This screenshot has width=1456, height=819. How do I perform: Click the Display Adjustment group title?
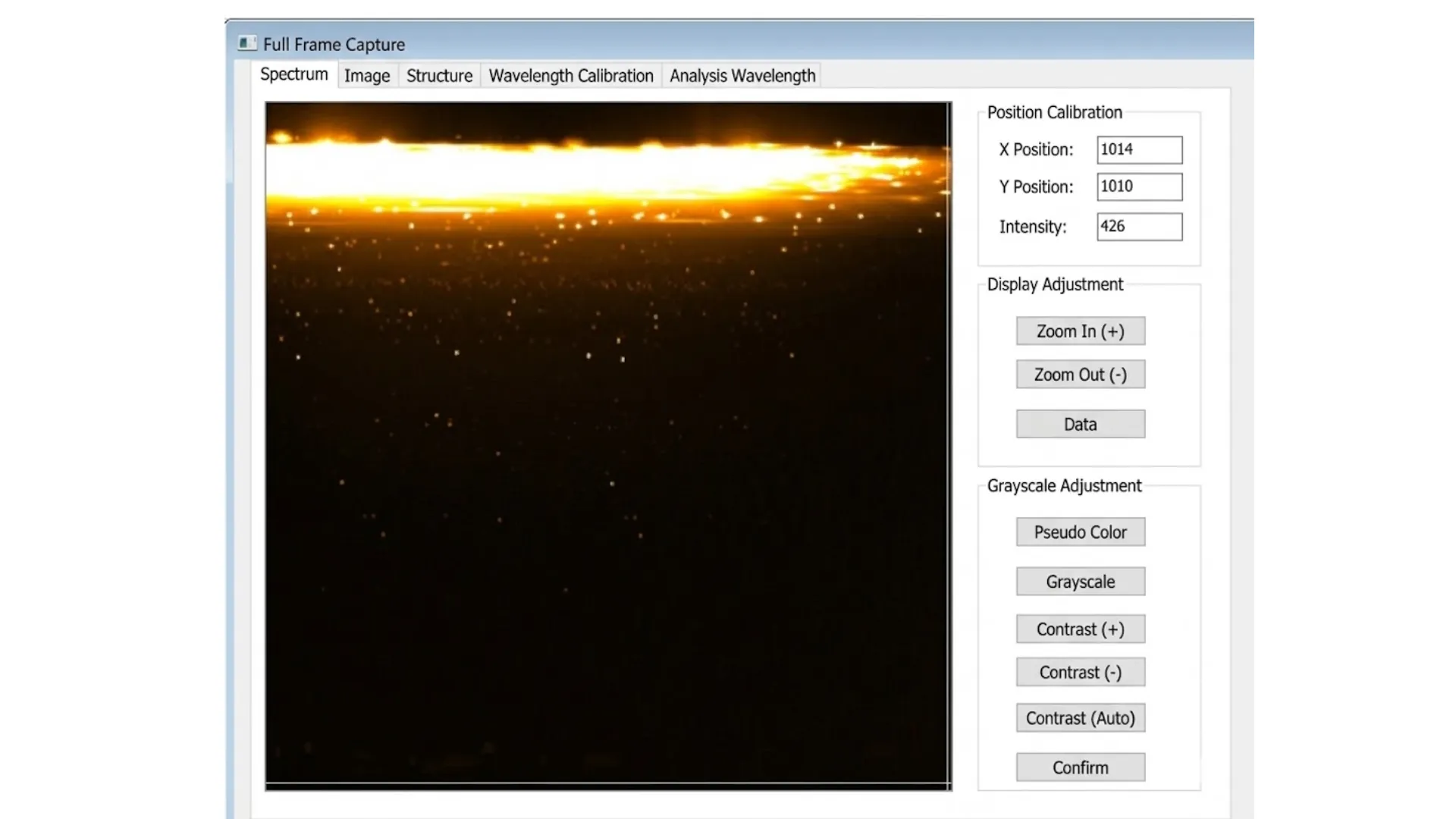point(1055,284)
